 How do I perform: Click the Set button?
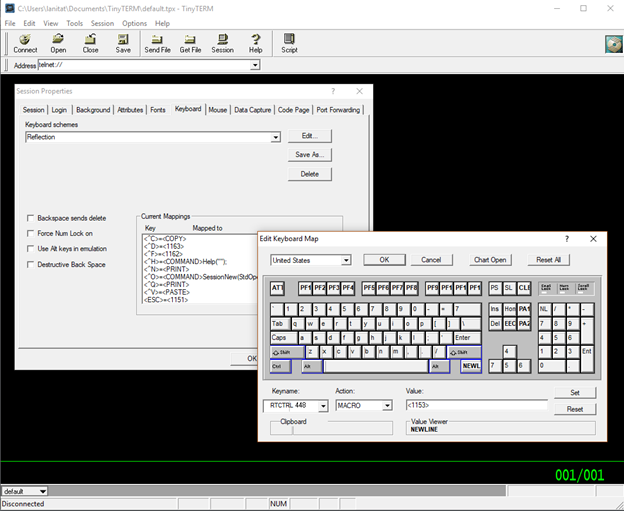(575, 393)
